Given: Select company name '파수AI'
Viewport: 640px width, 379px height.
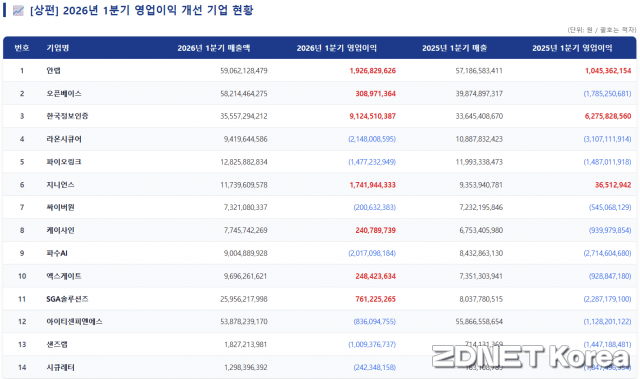Looking at the screenshot, I should (x=57, y=253).
